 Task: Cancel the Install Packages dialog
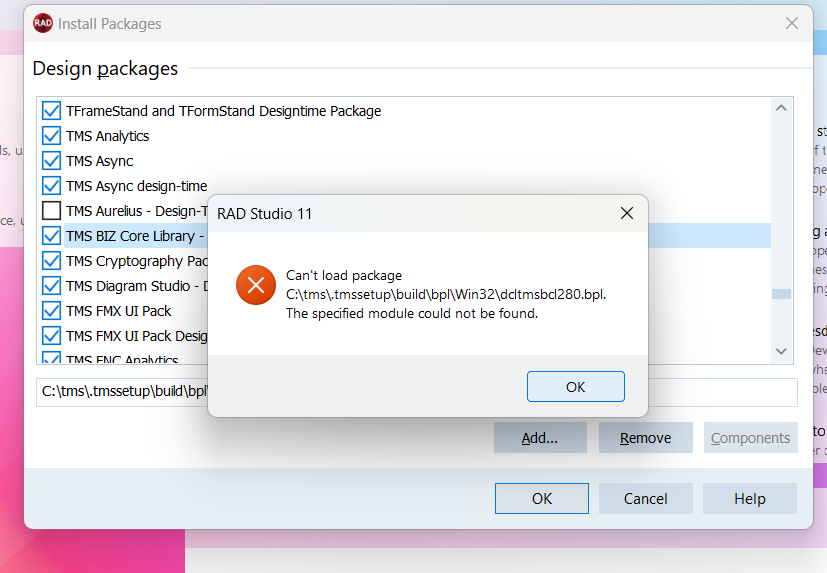[646, 499]
